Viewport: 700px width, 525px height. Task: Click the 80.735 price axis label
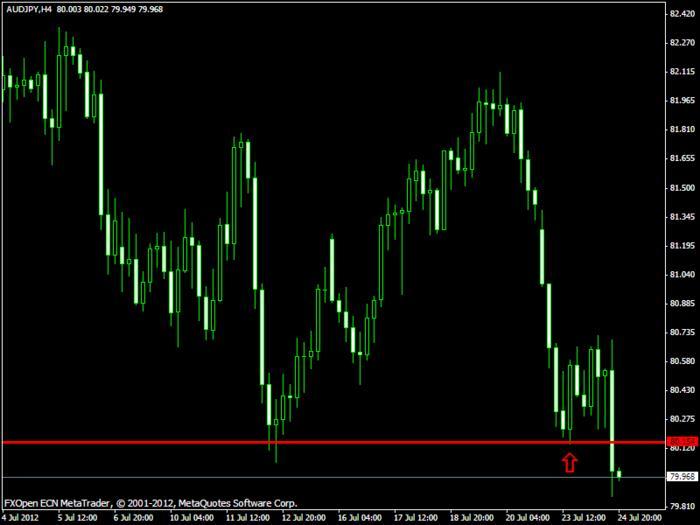[x=683, y=333]
